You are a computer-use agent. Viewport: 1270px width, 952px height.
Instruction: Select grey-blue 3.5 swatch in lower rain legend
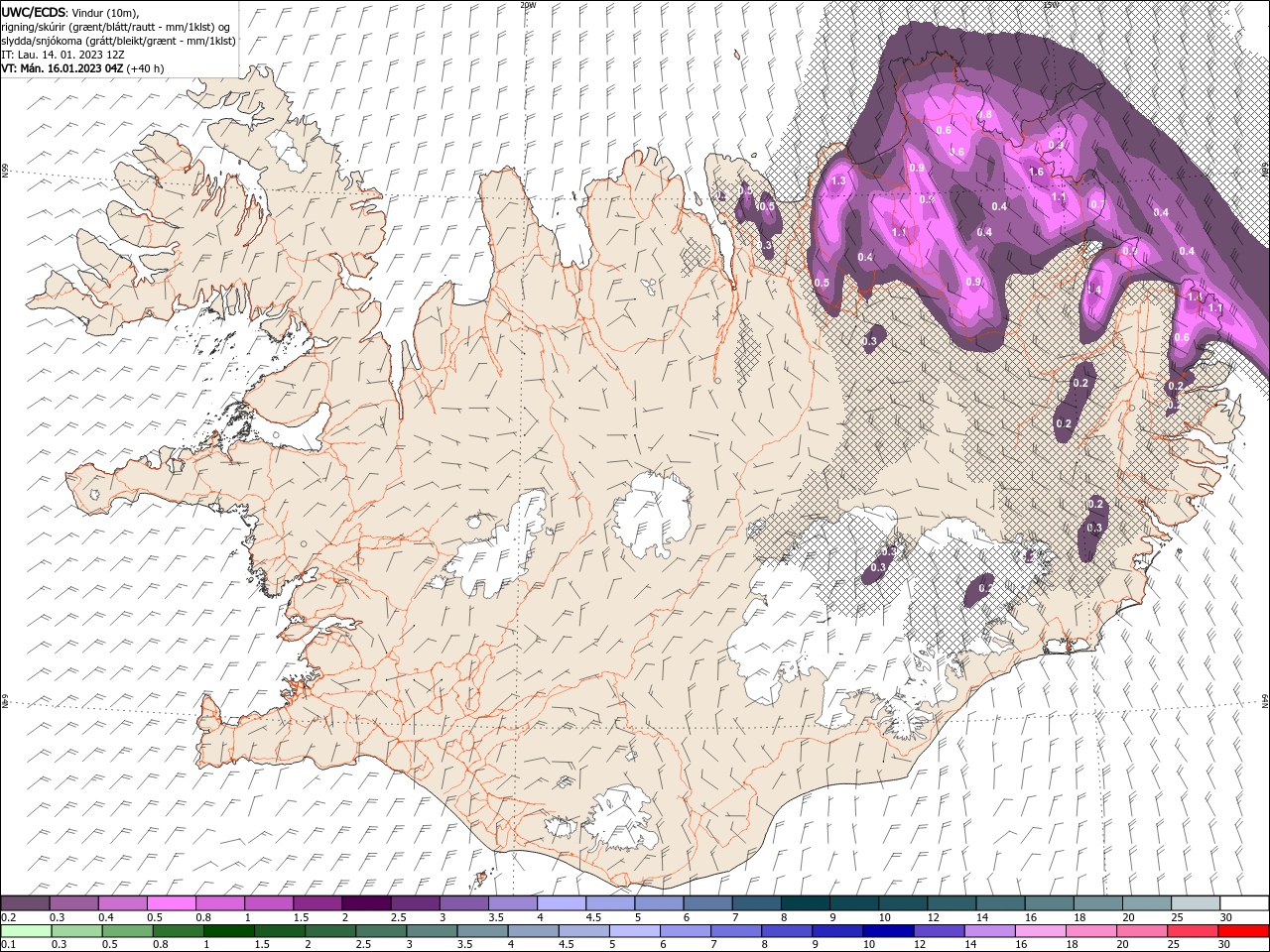pos(482,930)
